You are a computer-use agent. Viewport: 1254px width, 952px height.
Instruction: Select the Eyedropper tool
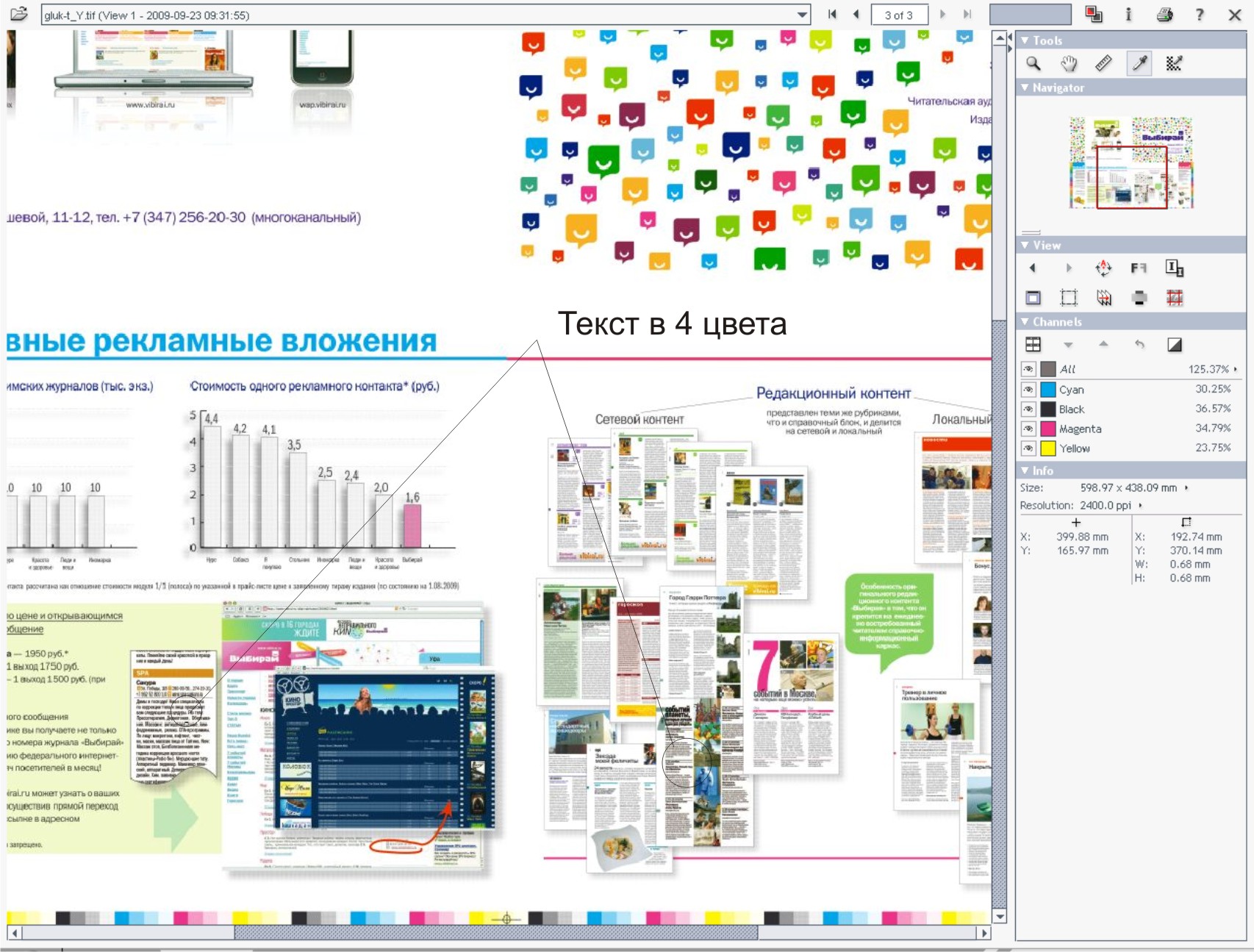click(x=1139, y=63)
